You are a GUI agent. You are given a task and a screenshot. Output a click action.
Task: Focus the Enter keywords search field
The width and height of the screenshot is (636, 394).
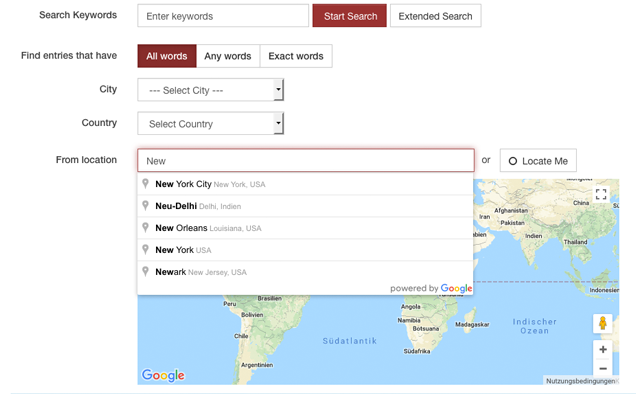[x=223, y=16]
